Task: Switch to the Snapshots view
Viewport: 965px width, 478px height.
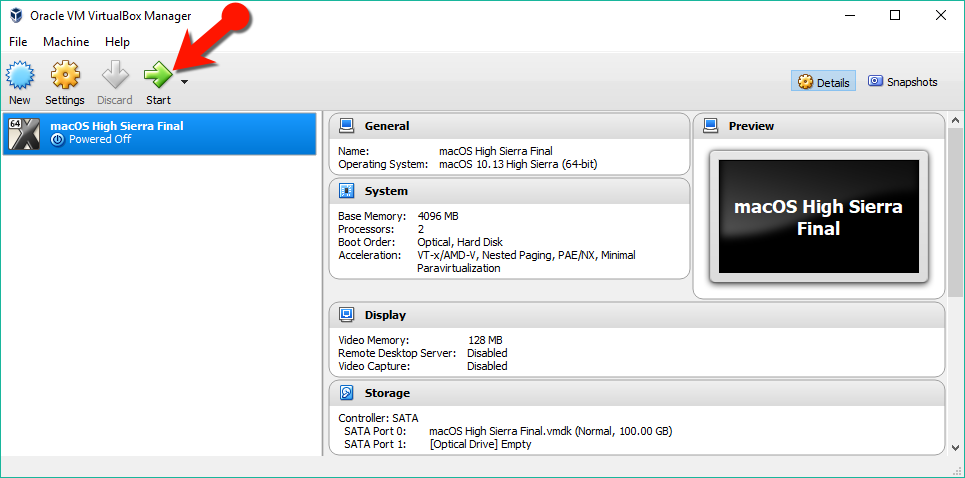Action: [x=903, y=82]
